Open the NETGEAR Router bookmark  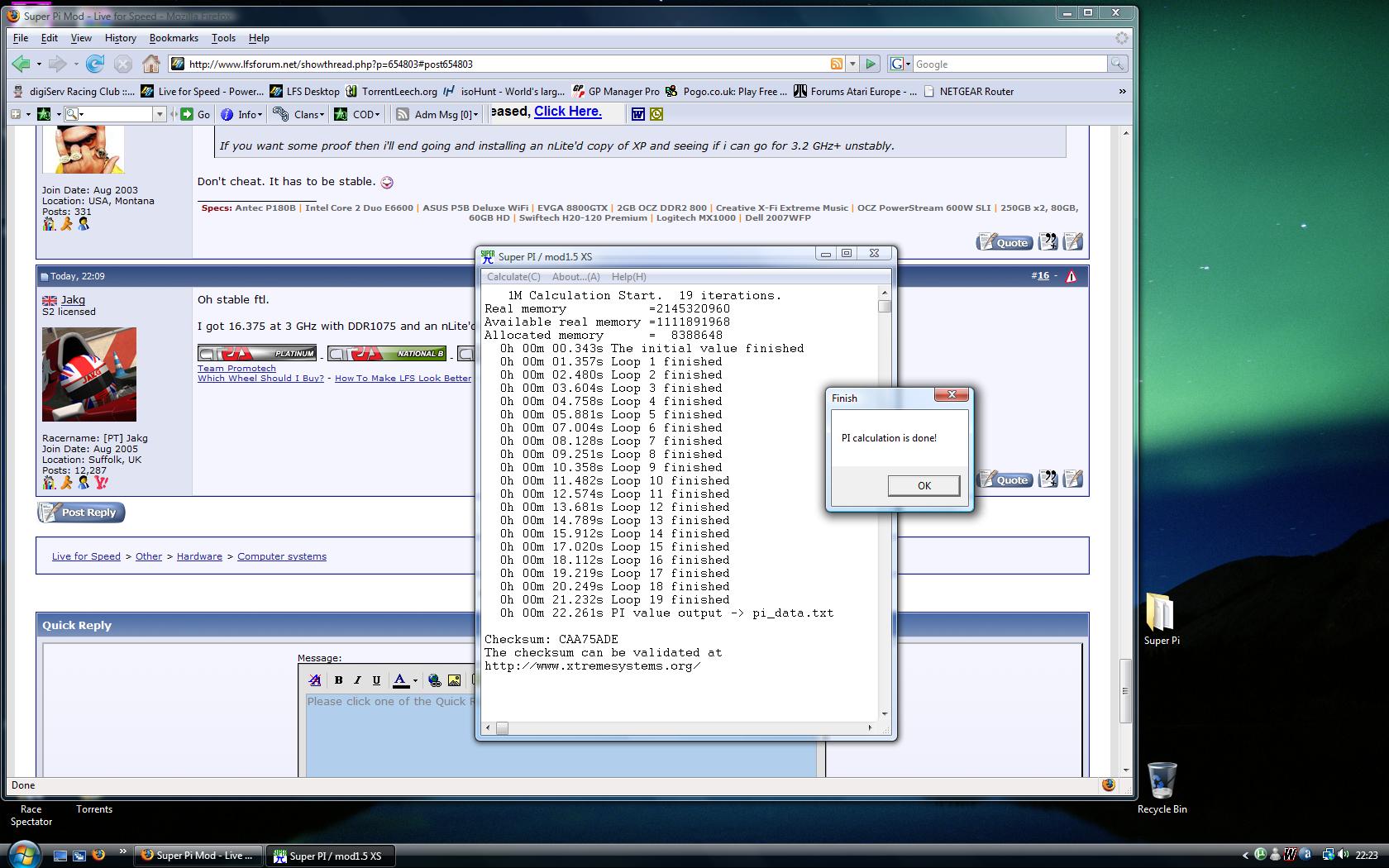click(969, 91)
